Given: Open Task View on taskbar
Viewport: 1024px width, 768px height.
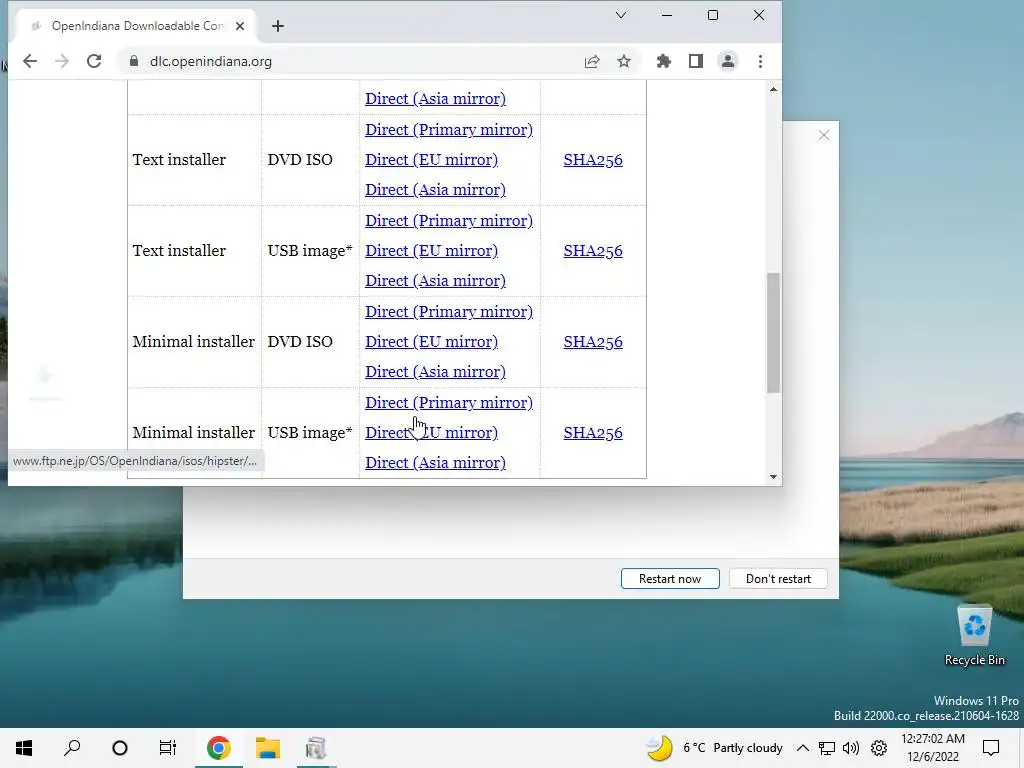Looking at the screenshot, I should [168, 748].
